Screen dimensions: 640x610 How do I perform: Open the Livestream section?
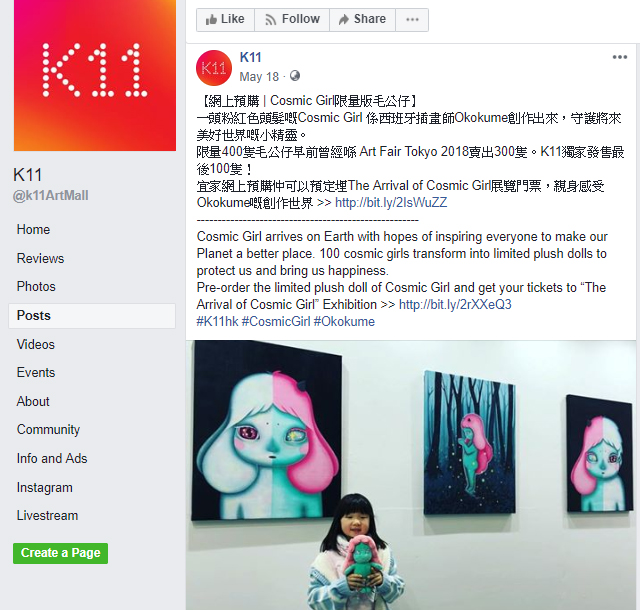pos(47,516)
